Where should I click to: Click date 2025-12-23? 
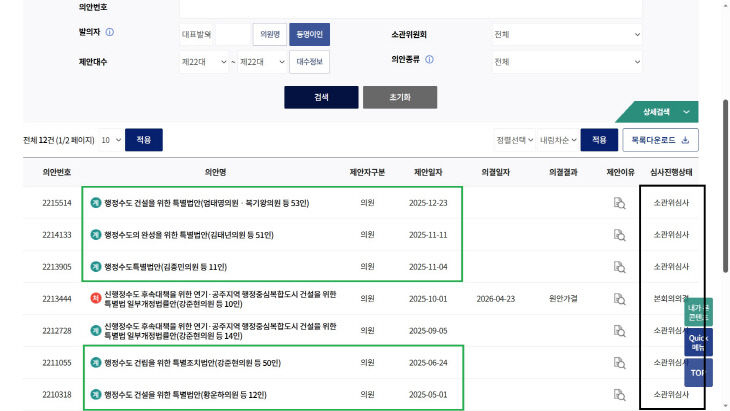pos(428,203)
